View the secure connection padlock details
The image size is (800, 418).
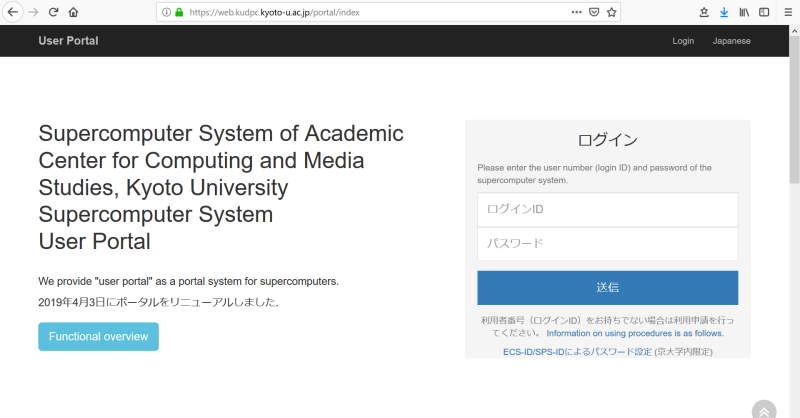[179, 12]
